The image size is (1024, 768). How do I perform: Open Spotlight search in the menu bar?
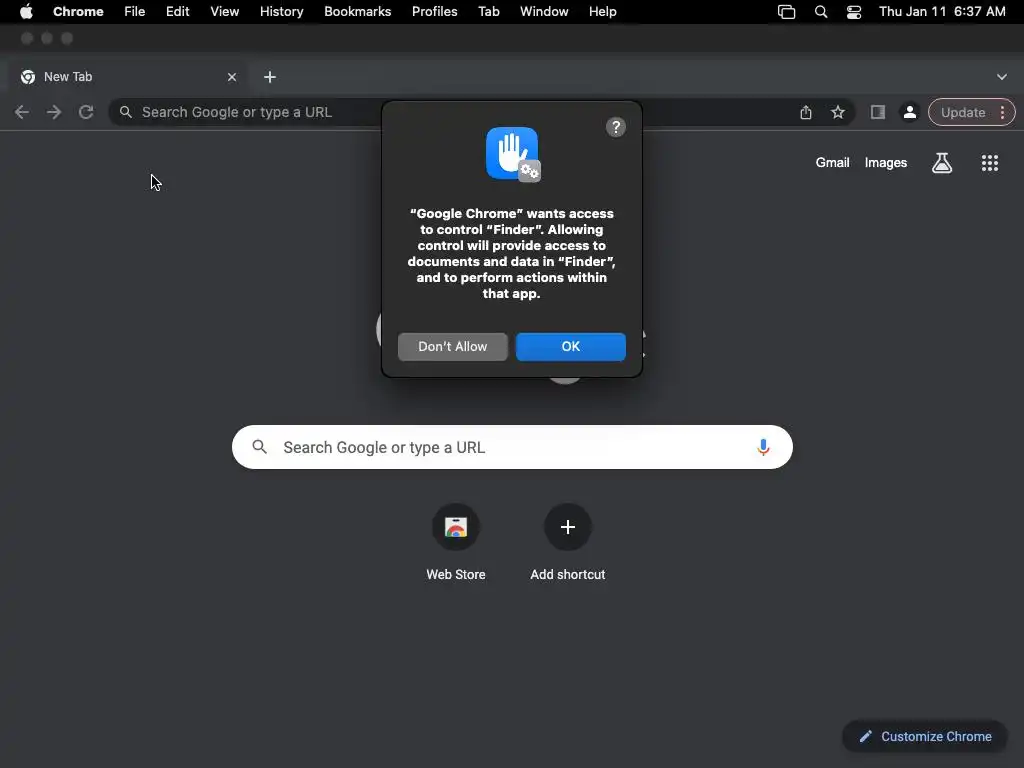coord(821,12)
